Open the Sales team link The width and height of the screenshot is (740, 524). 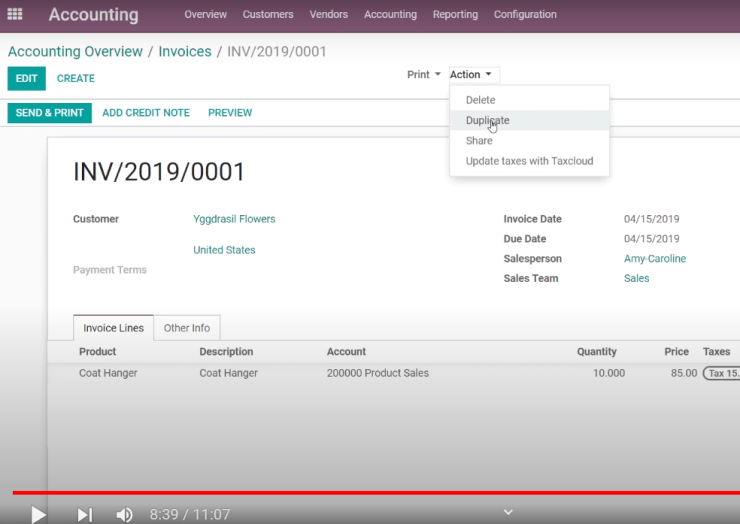point(636,279)
